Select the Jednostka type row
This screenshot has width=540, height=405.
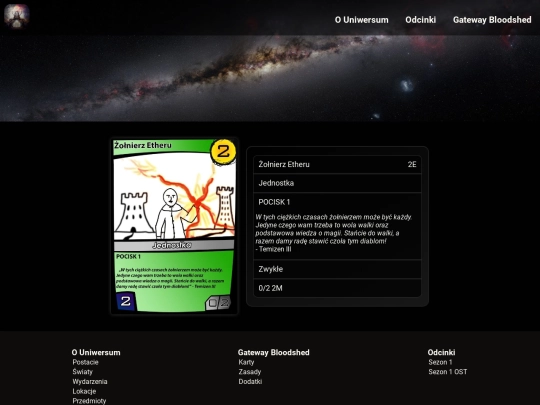[x=337, y=183]
